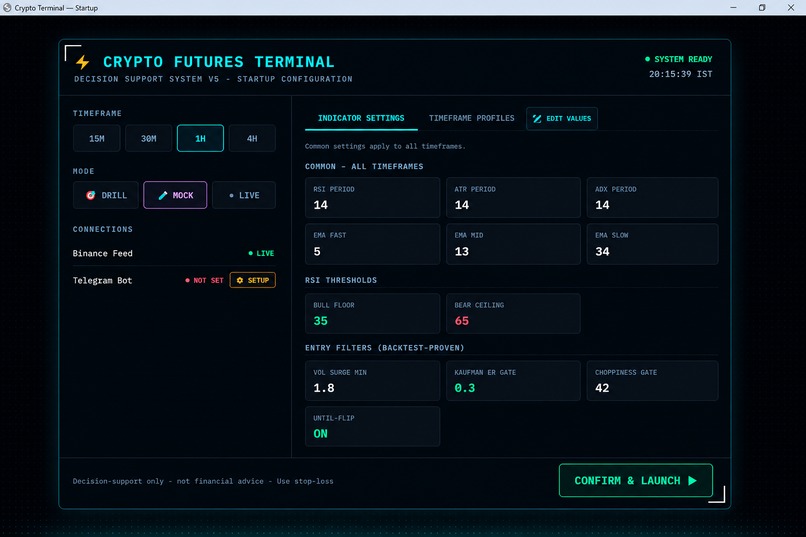
Task: Select the RSI Period value field
Action: [x=373, y=197]
